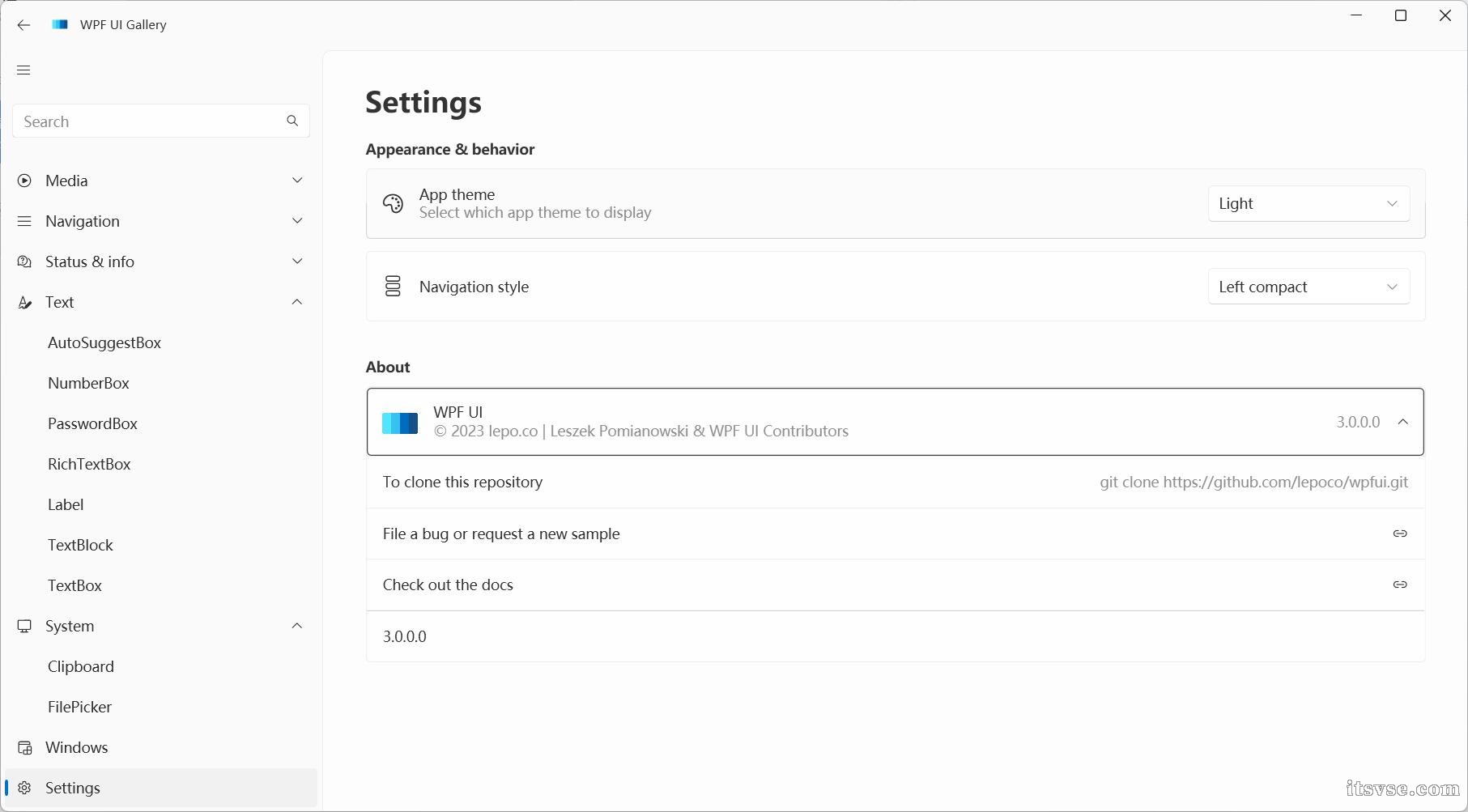
Task: Click the Media play icon
Action: coord(24,181)
